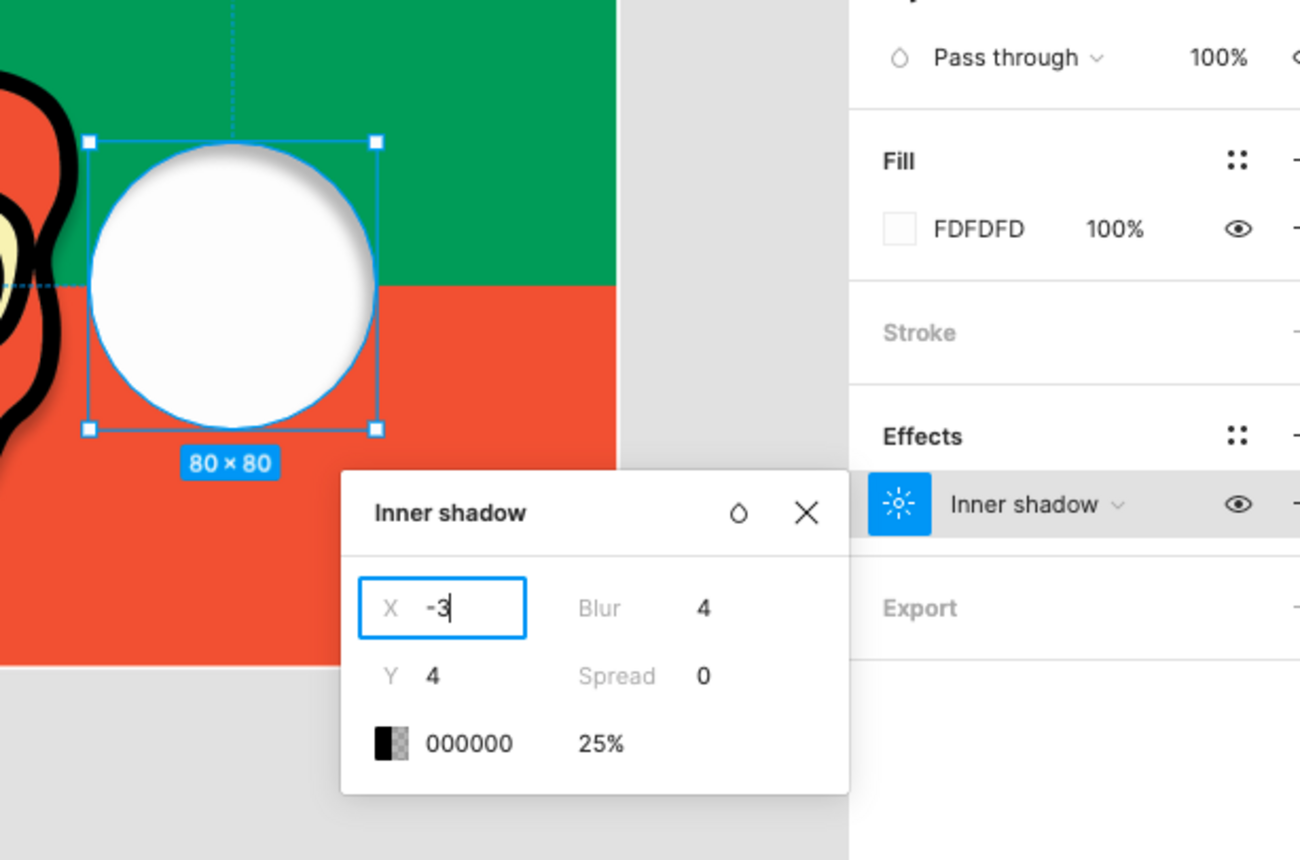Click the Inner shadow effect settings icon
1300x860 pixels.
899,504
